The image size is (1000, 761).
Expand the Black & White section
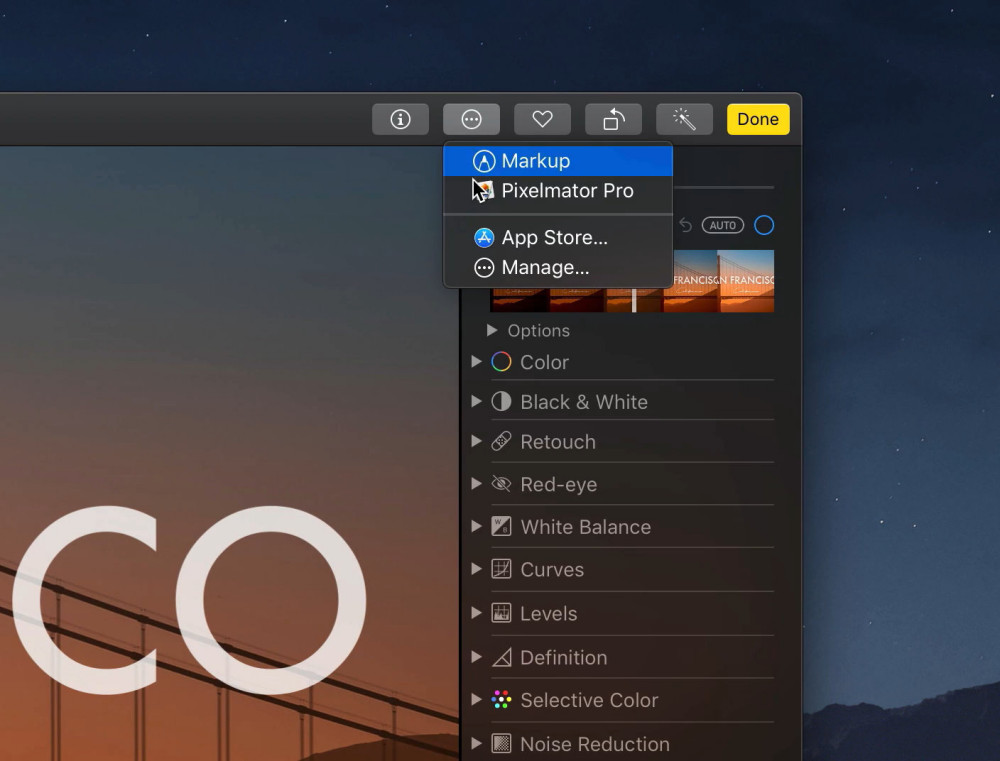click(x=476, y=401)
